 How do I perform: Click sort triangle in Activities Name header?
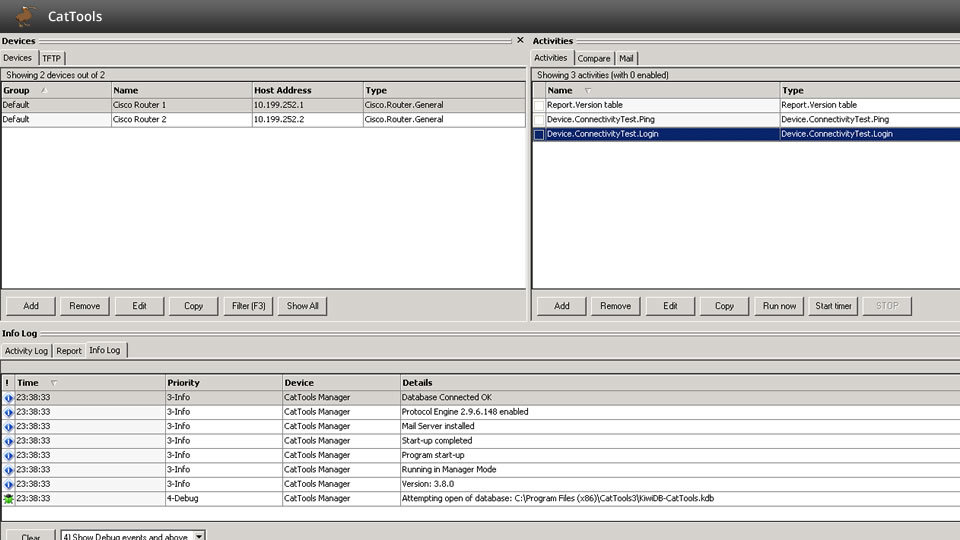coord(587,90)
